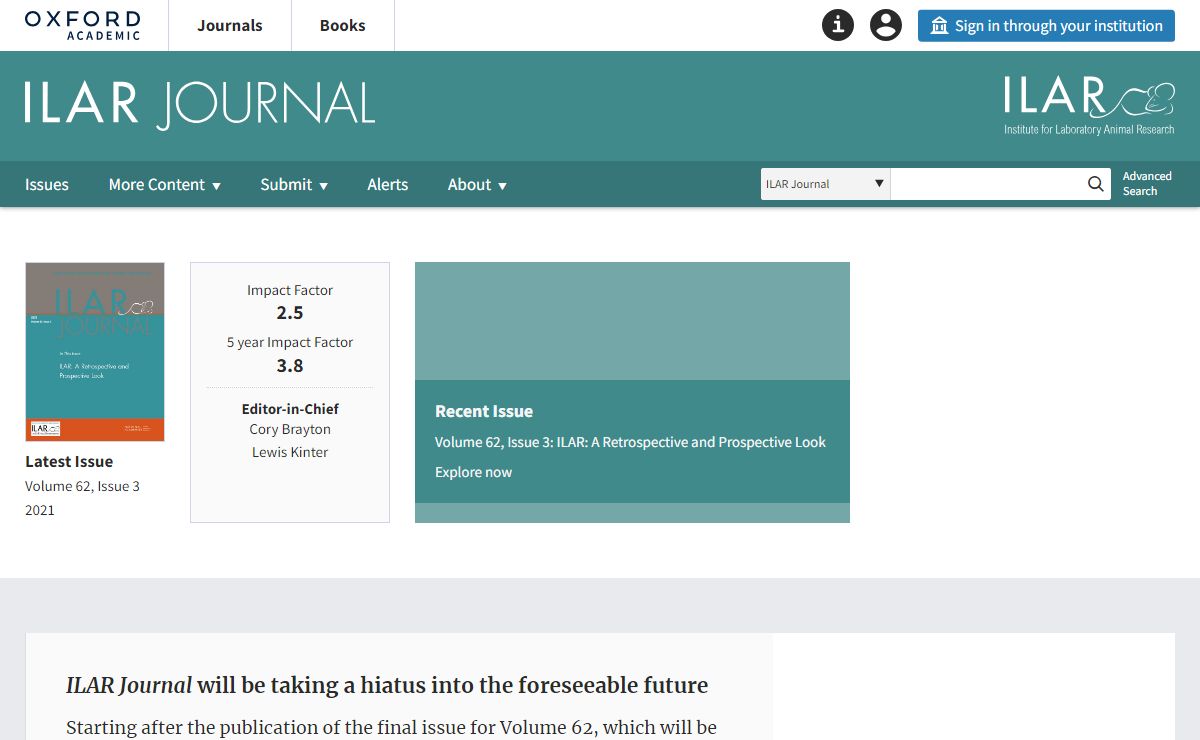The image size is (1200, 740).
Task: Click the Impact Factor 2.5 value
Action: click(290, 313)
